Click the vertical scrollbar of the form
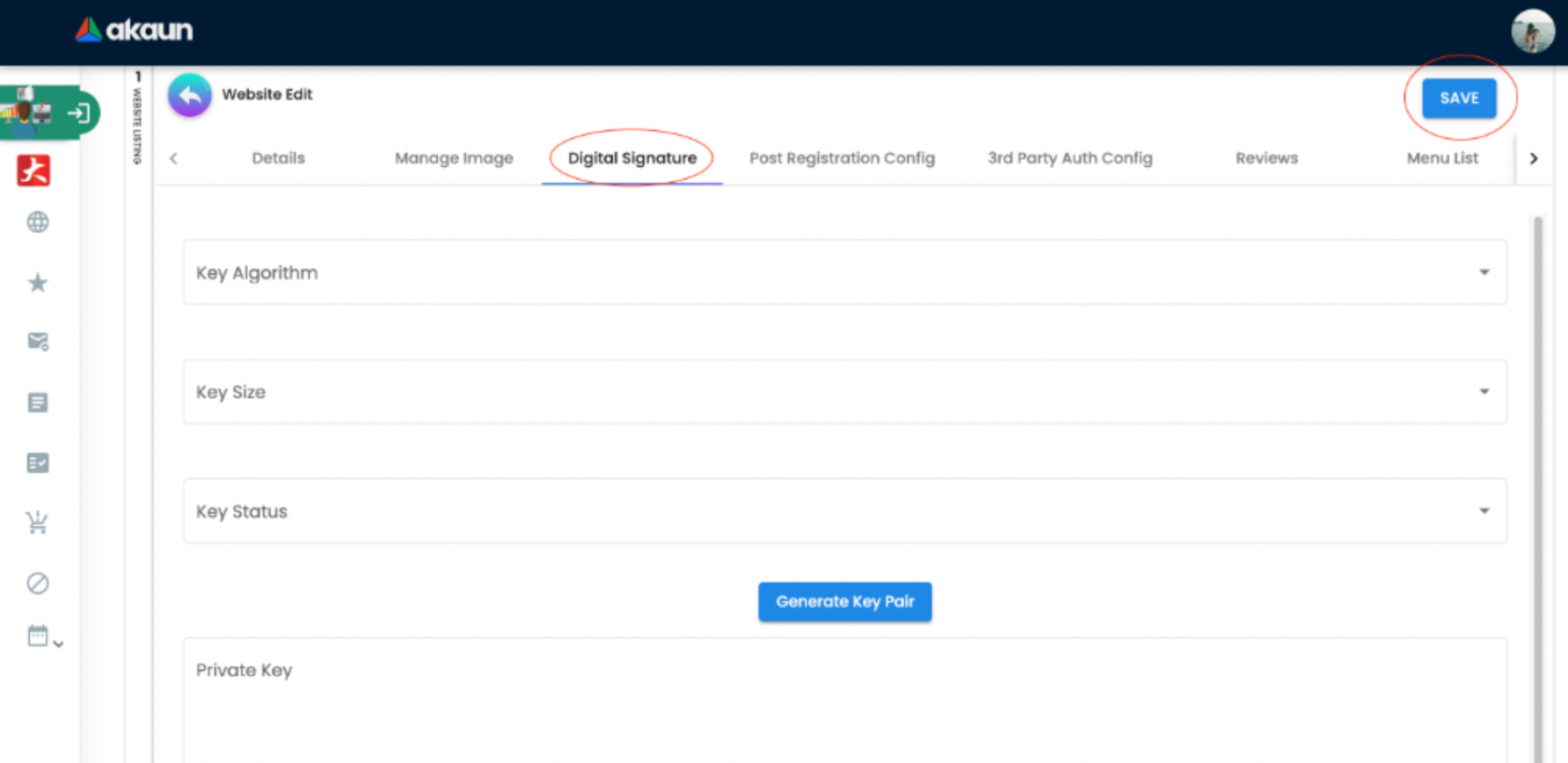The image size is (1568, 763). point(1538,489)
